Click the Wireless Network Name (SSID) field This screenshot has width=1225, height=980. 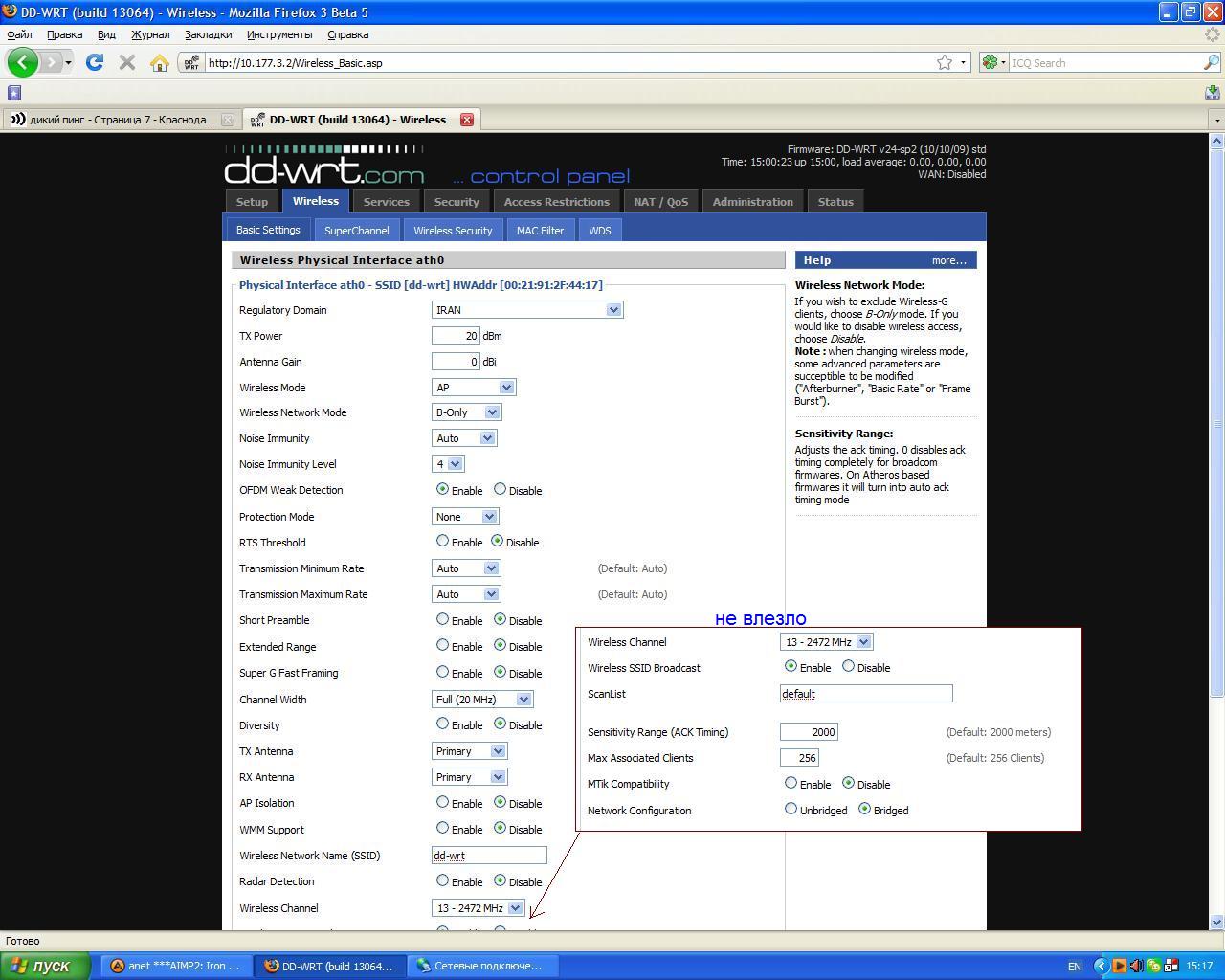pyautogui.click(x=489, y=856)
